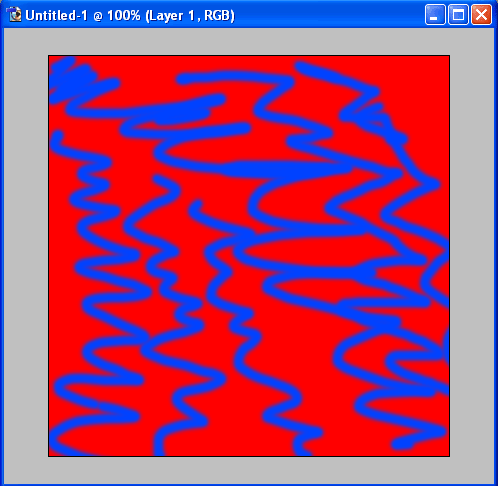The width and height of the screenshot is (498, 486).
Task: Click the tangled blue knot in upper-right of canvas
Action: 377,120
